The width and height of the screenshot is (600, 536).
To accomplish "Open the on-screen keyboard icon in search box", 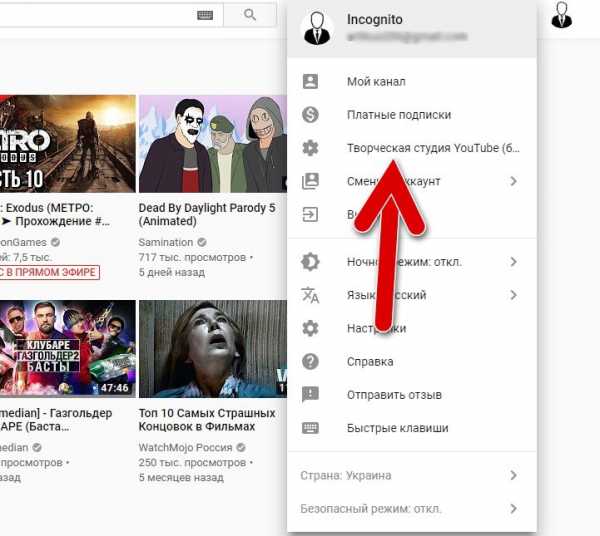I will [x=205, y=15].
